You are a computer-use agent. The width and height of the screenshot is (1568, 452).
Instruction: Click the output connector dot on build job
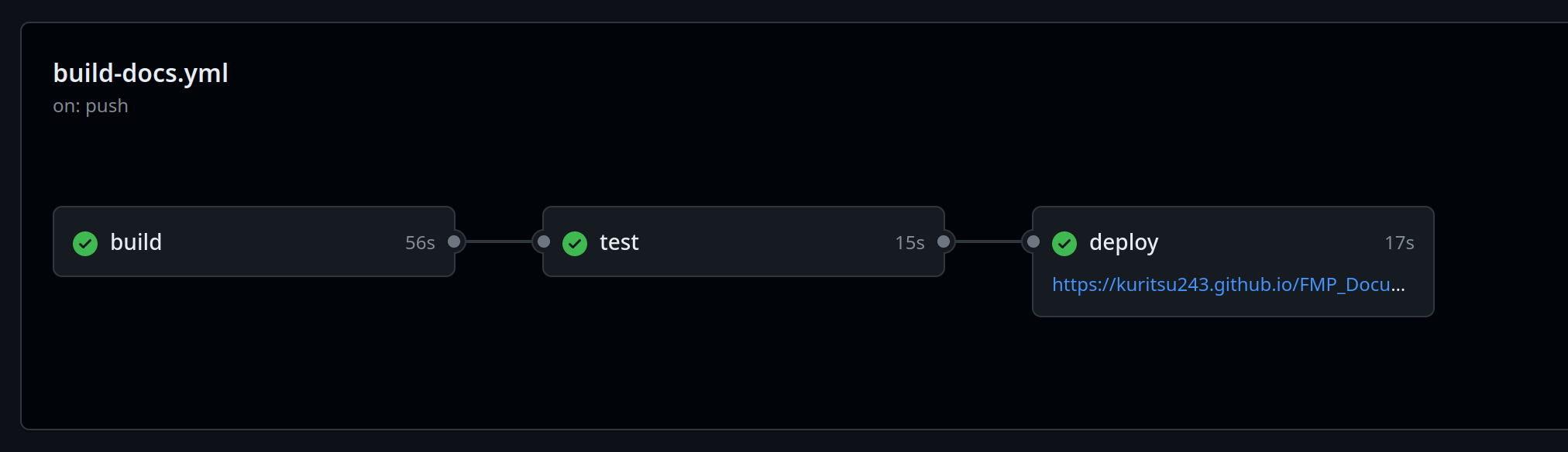pos(455,241)
